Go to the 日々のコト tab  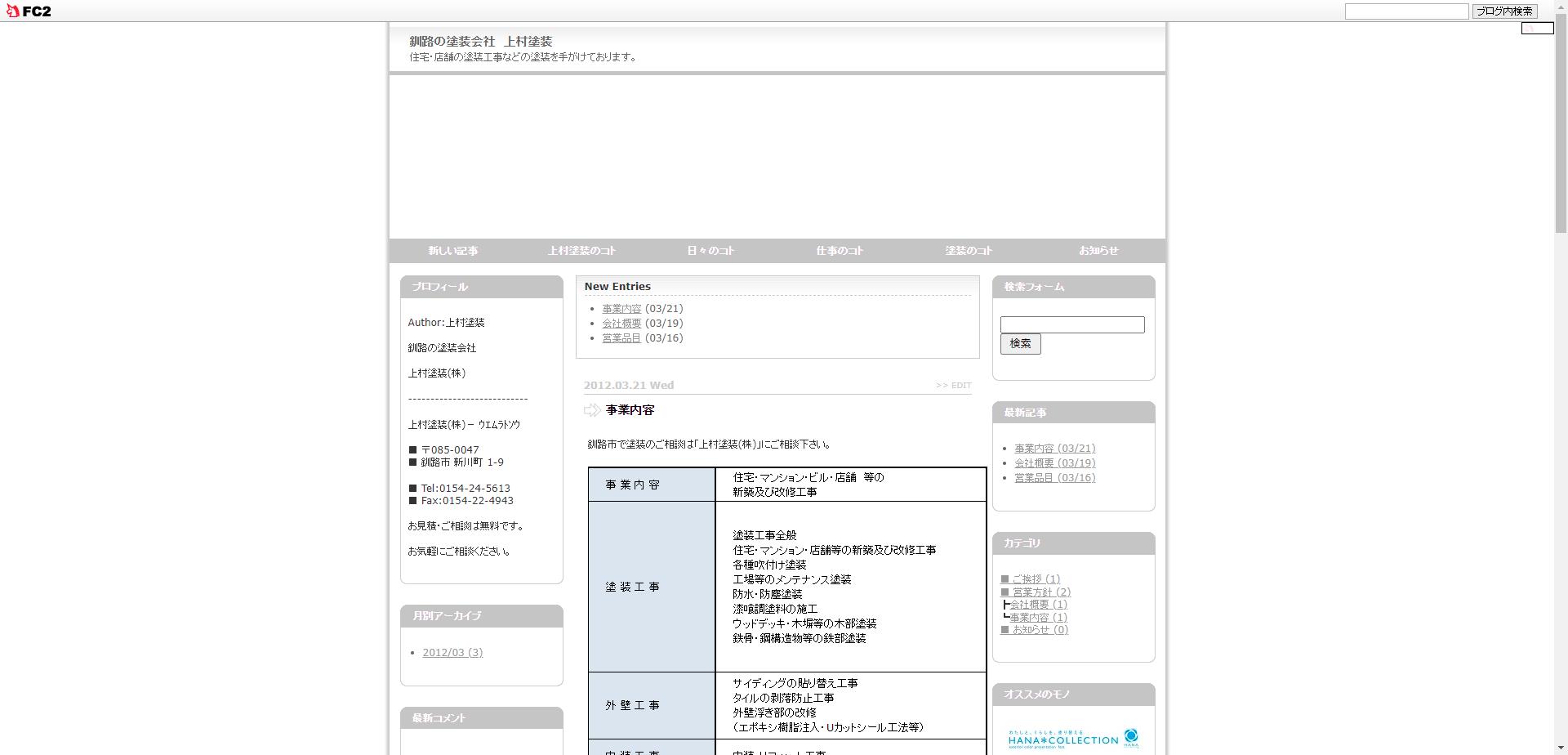pos(710,251)
